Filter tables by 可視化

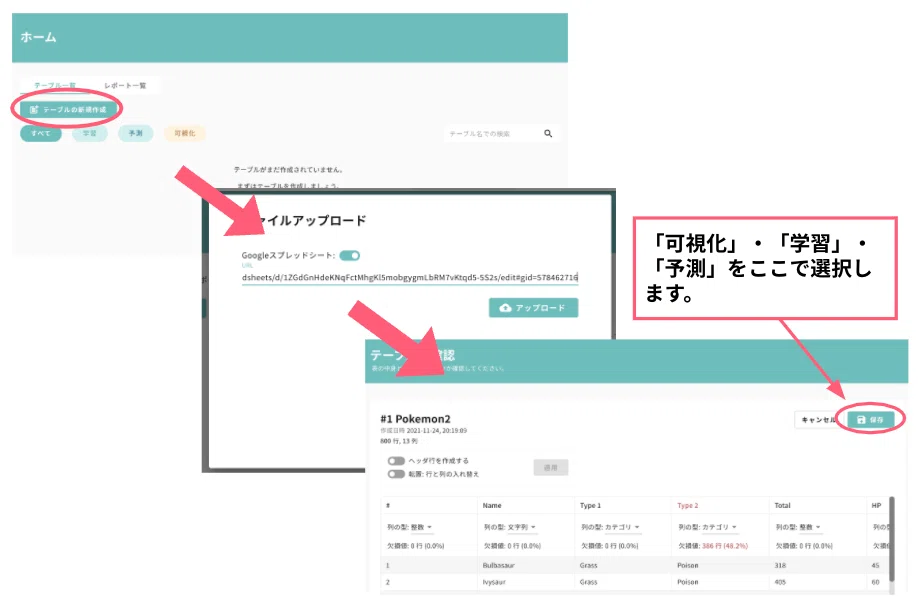click(185, 134)
